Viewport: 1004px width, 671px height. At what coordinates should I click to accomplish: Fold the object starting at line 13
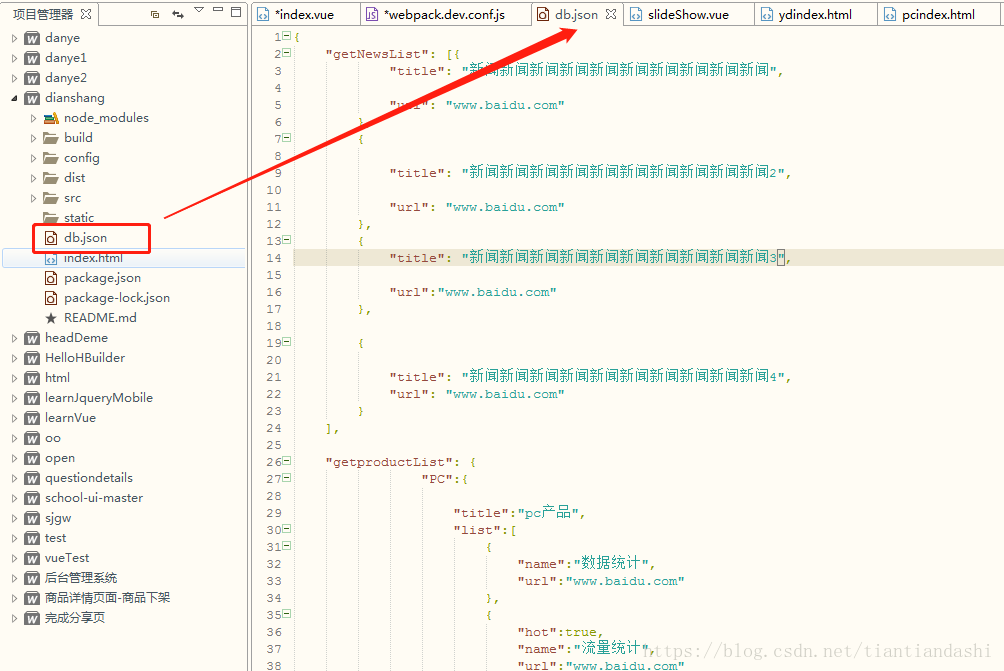click(x=286, y=240)
